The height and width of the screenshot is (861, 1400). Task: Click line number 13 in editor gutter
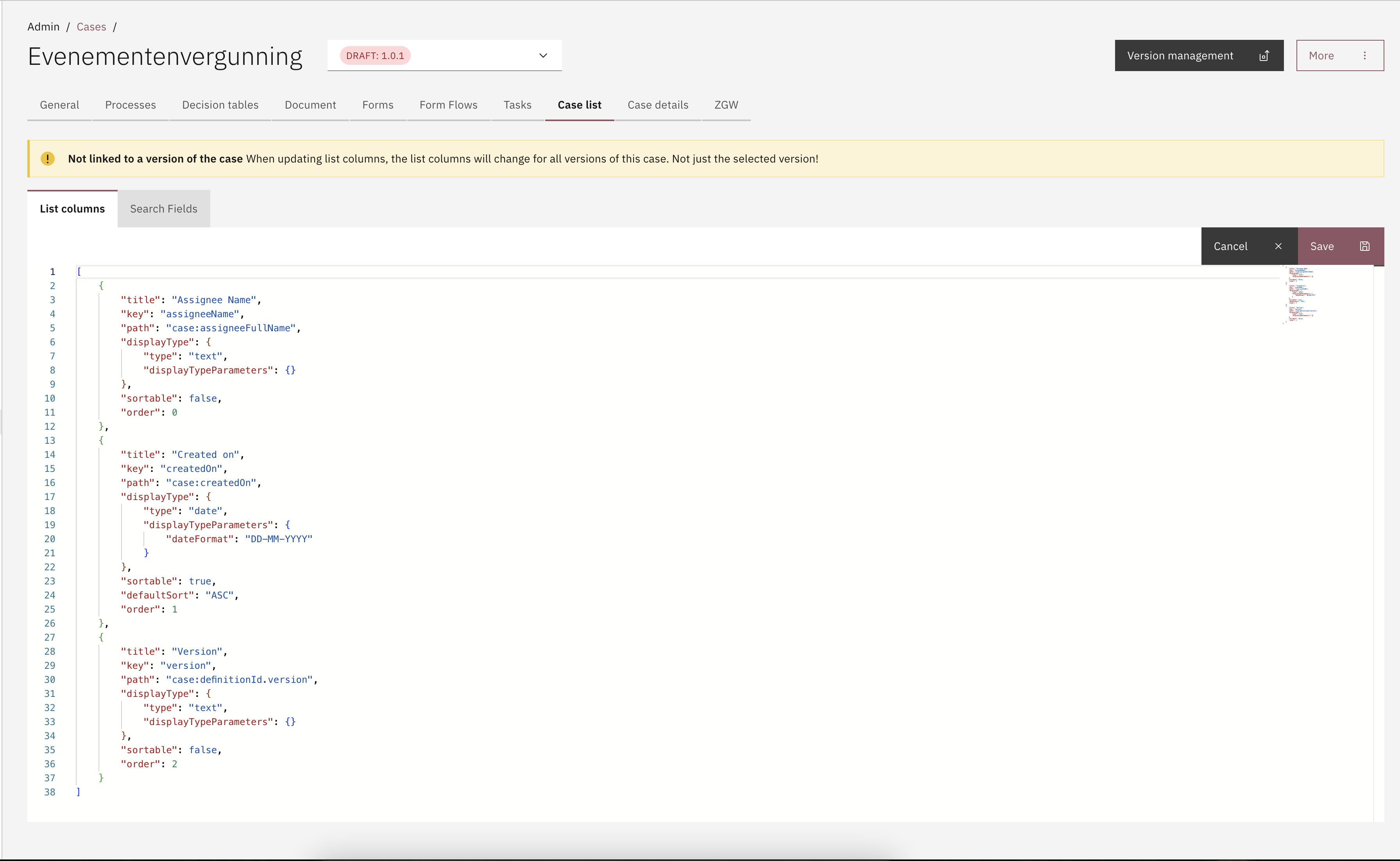(x=50, y=440)
